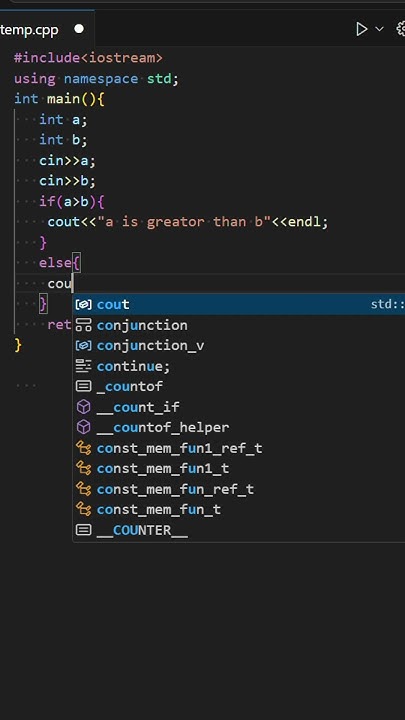Click the 'int a;' declaration
Viewport: 405px width, 720px height.
tap(63, 120)
